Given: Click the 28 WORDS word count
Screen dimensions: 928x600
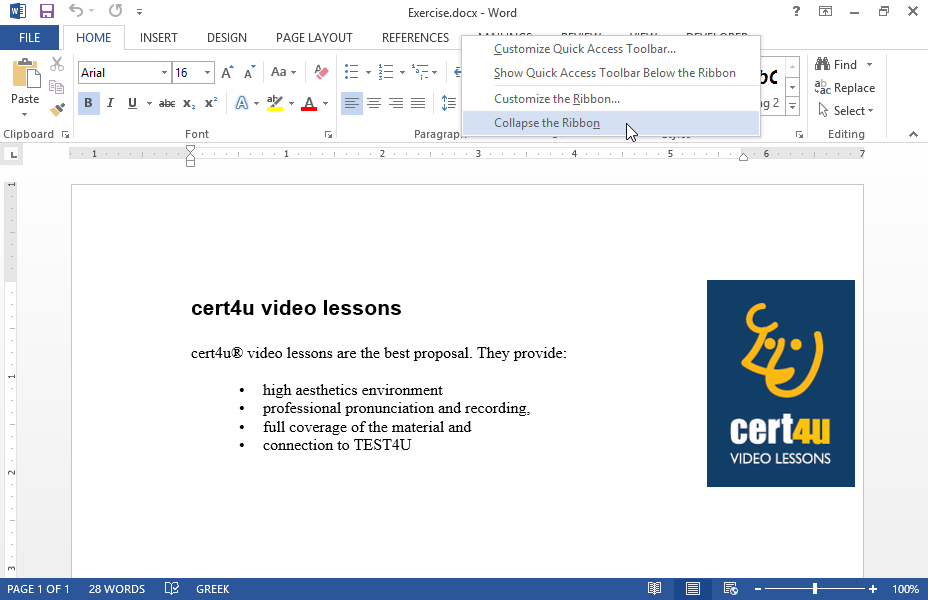Looking at the screenshot, I should pos(117,589).
